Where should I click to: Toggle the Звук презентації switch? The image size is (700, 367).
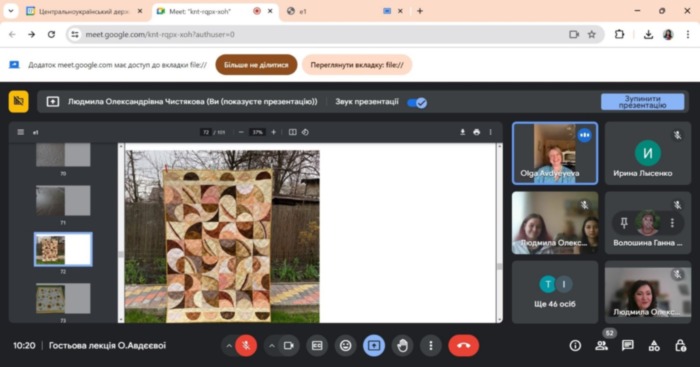tap(417, 103)
